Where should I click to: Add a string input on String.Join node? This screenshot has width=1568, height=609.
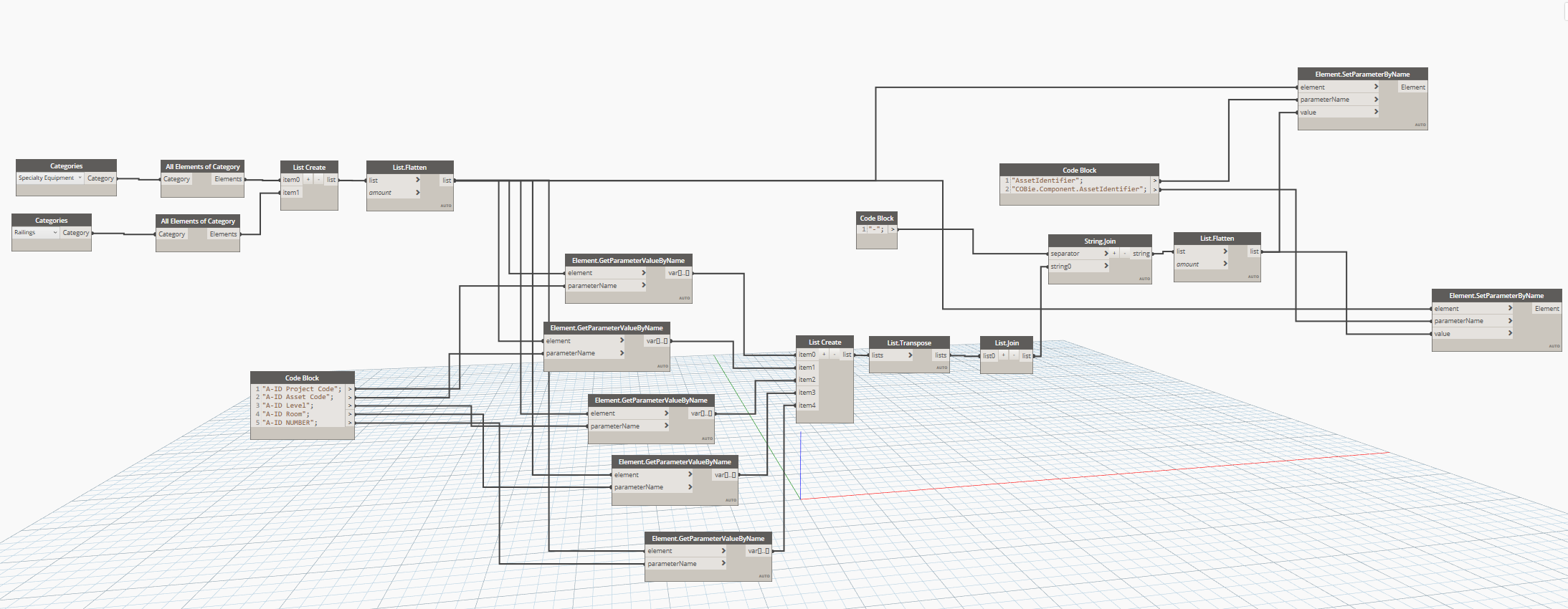click(1114, 254)
